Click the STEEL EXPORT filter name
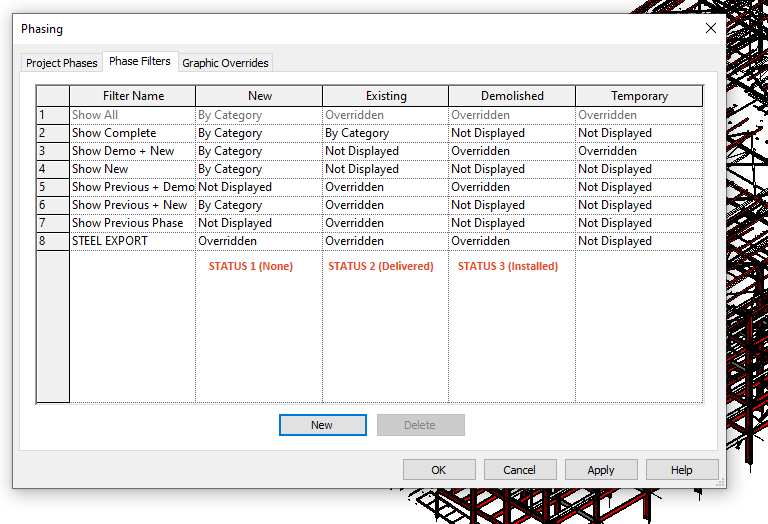The image size is (768, 524). coord(133,241)
